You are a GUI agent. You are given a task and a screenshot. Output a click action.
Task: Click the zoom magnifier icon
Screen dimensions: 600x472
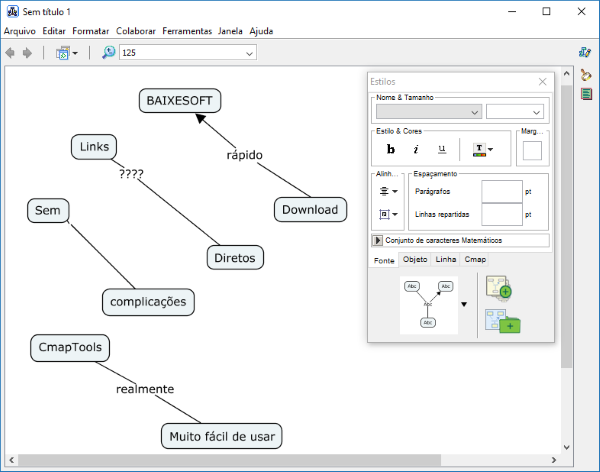108,52
